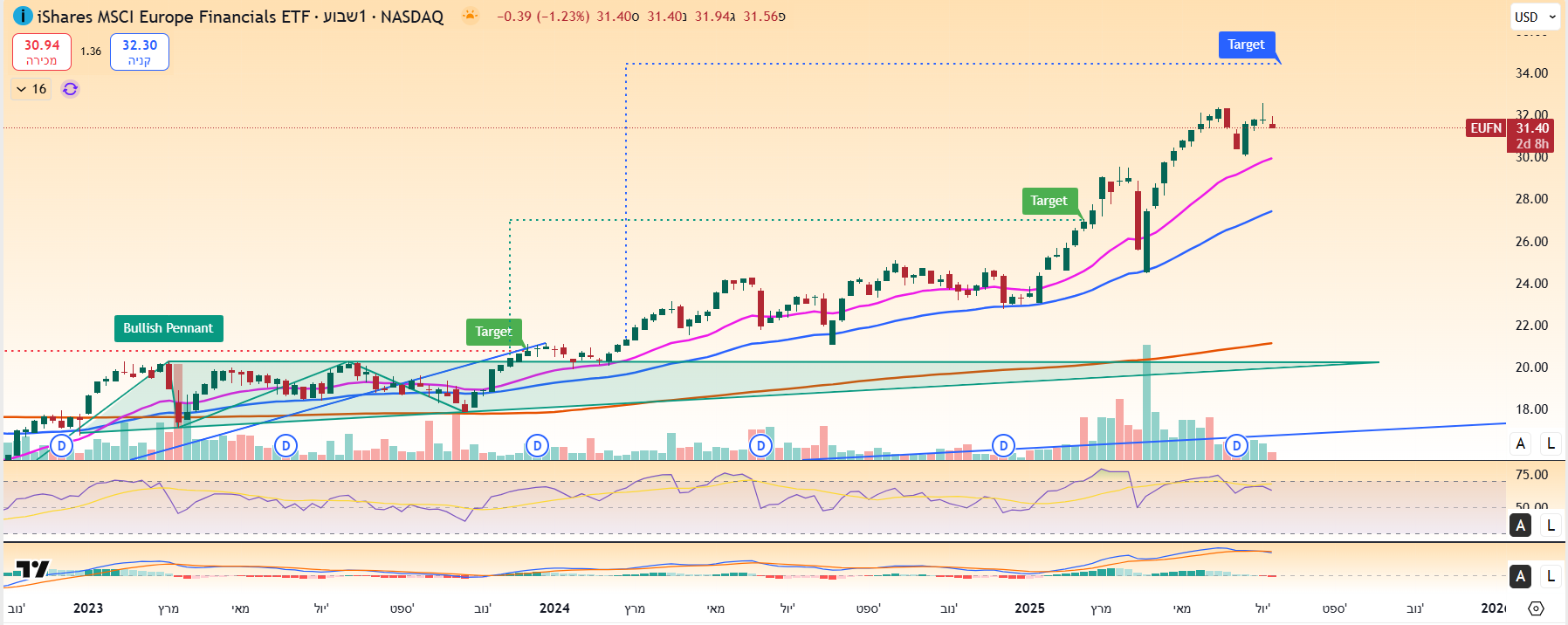
Task: Click the 2023 label on the time axis
Action: [x=88, y=608]
